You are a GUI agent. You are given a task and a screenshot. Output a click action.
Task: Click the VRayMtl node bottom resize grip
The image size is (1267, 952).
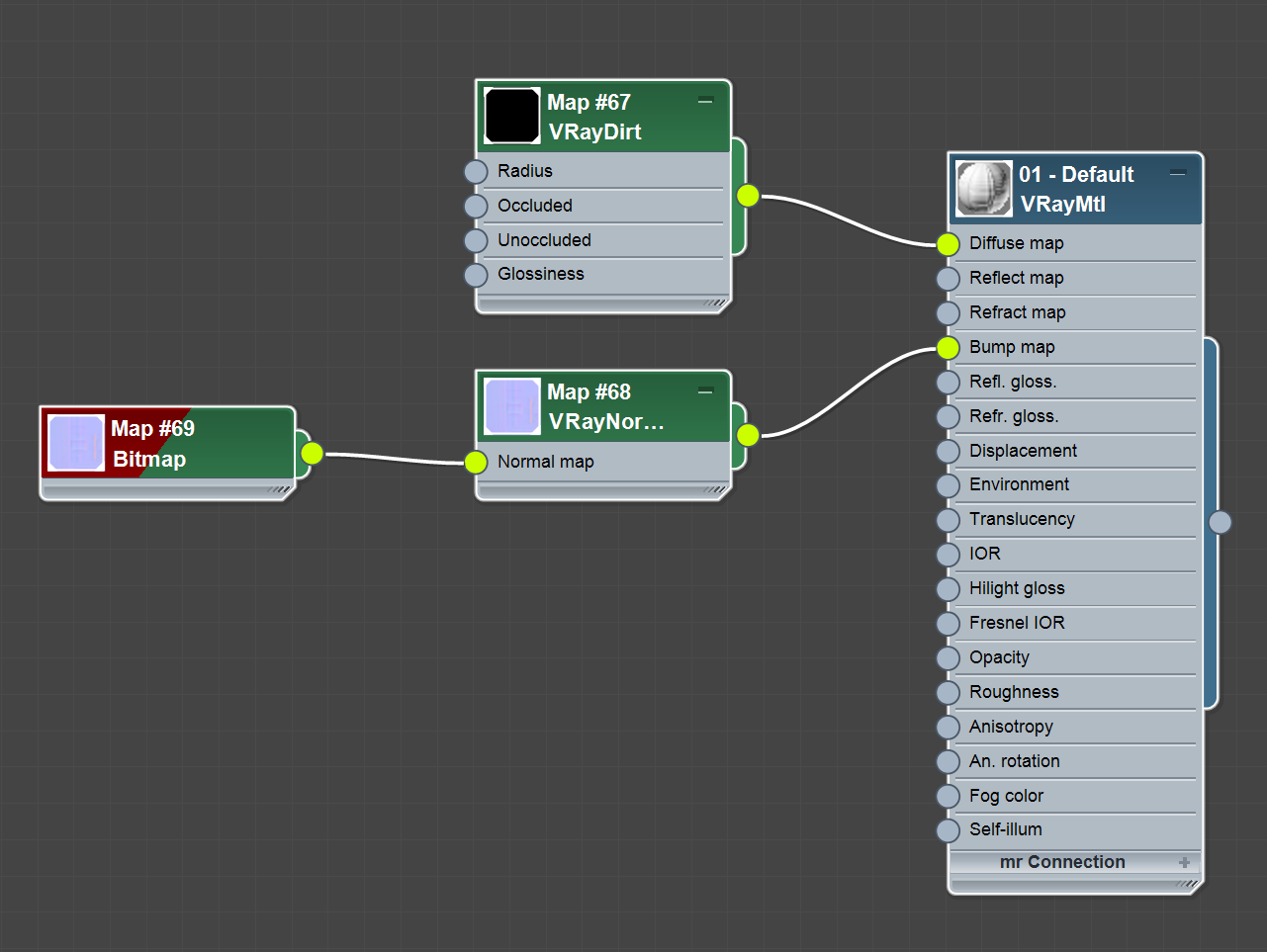1188,884
